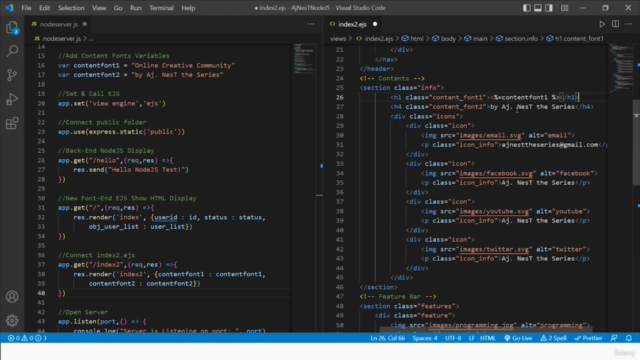640x360 pixels.
Task: Open the Manage gear icon
Action: click(x=12, y=320)
